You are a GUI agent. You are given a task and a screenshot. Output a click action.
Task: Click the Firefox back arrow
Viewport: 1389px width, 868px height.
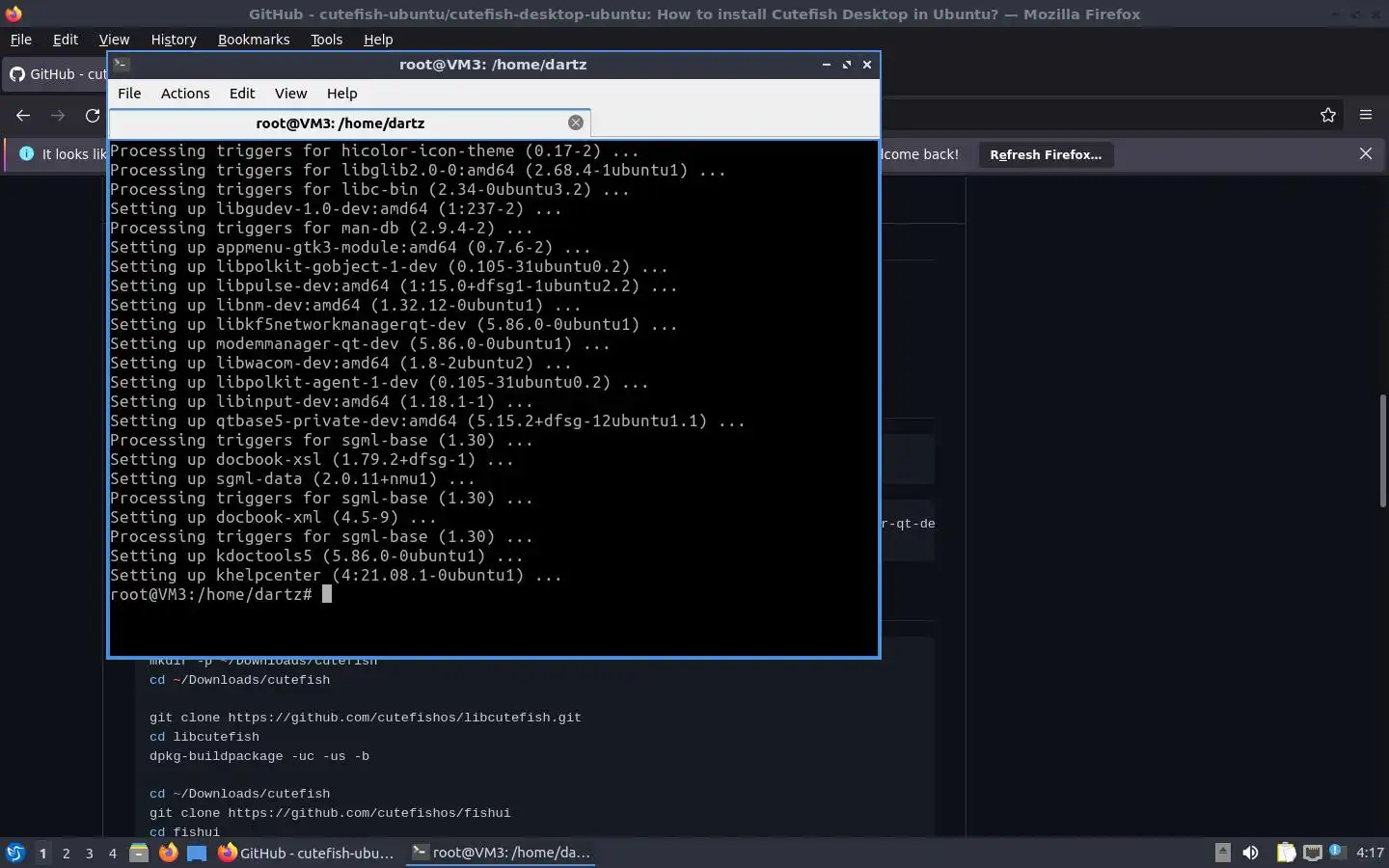pos(23,115)
